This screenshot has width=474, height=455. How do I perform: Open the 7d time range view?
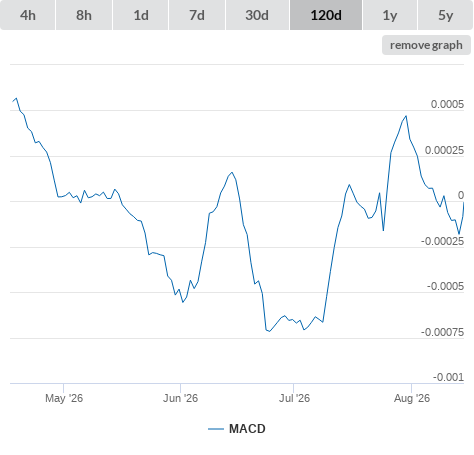197,15
